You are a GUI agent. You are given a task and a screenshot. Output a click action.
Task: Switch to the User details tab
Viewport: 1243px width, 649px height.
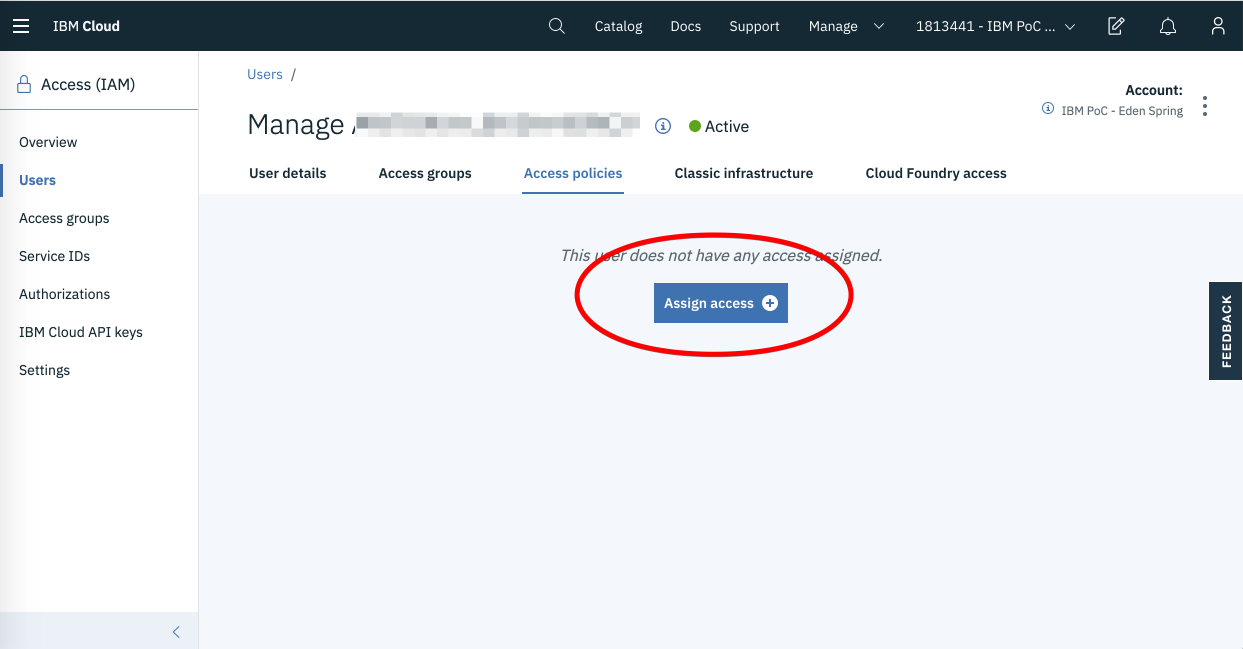click(x=287, y=173)
